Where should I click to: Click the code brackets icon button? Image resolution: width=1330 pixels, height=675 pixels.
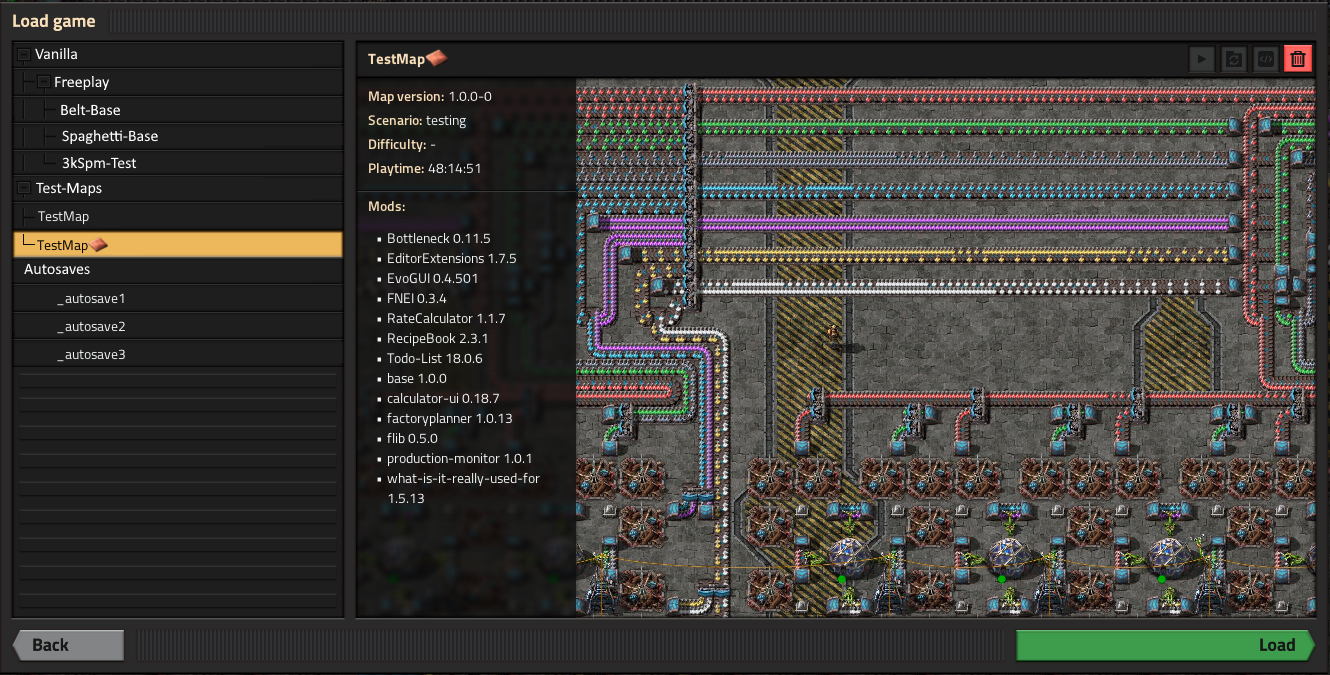pos(1266,59)
